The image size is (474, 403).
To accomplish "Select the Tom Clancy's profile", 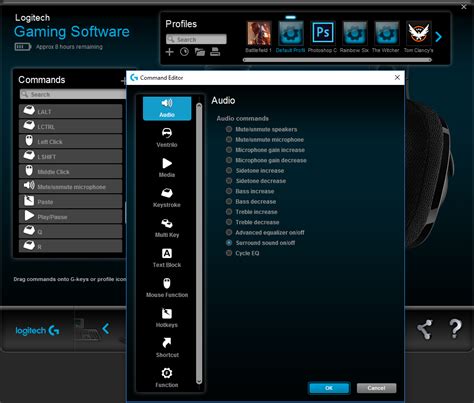I will [x=418, y=33].
